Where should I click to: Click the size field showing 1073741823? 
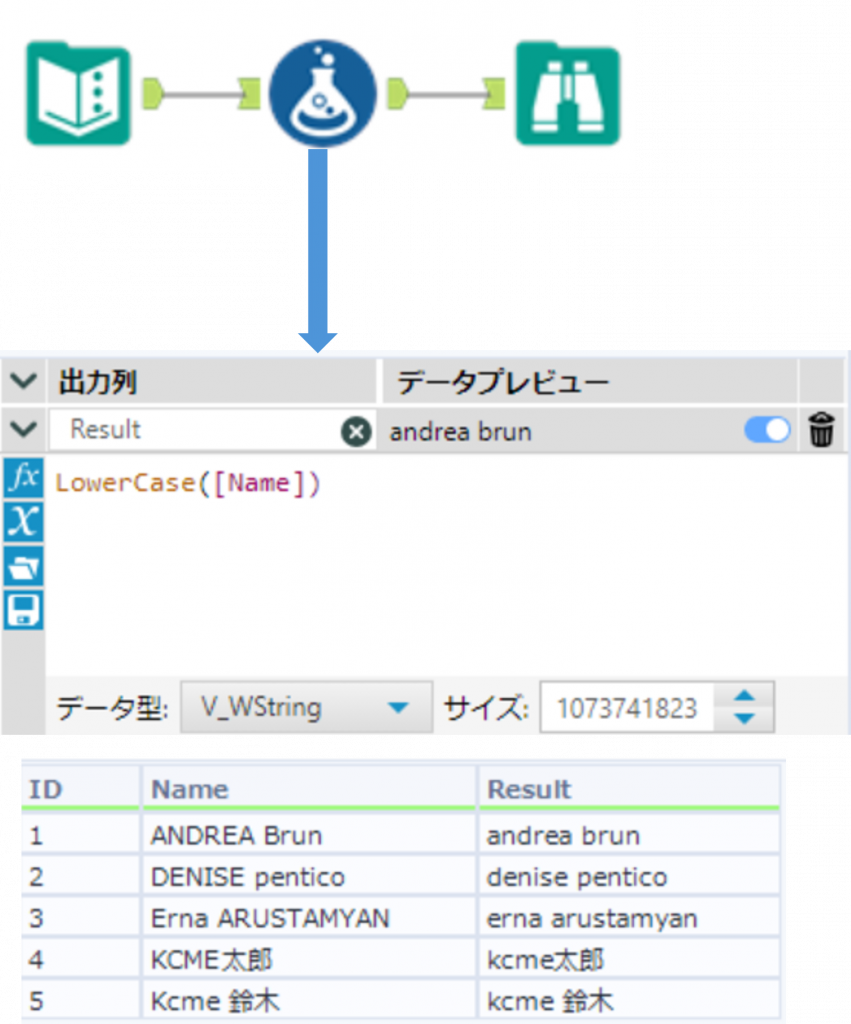click(627, 708)
